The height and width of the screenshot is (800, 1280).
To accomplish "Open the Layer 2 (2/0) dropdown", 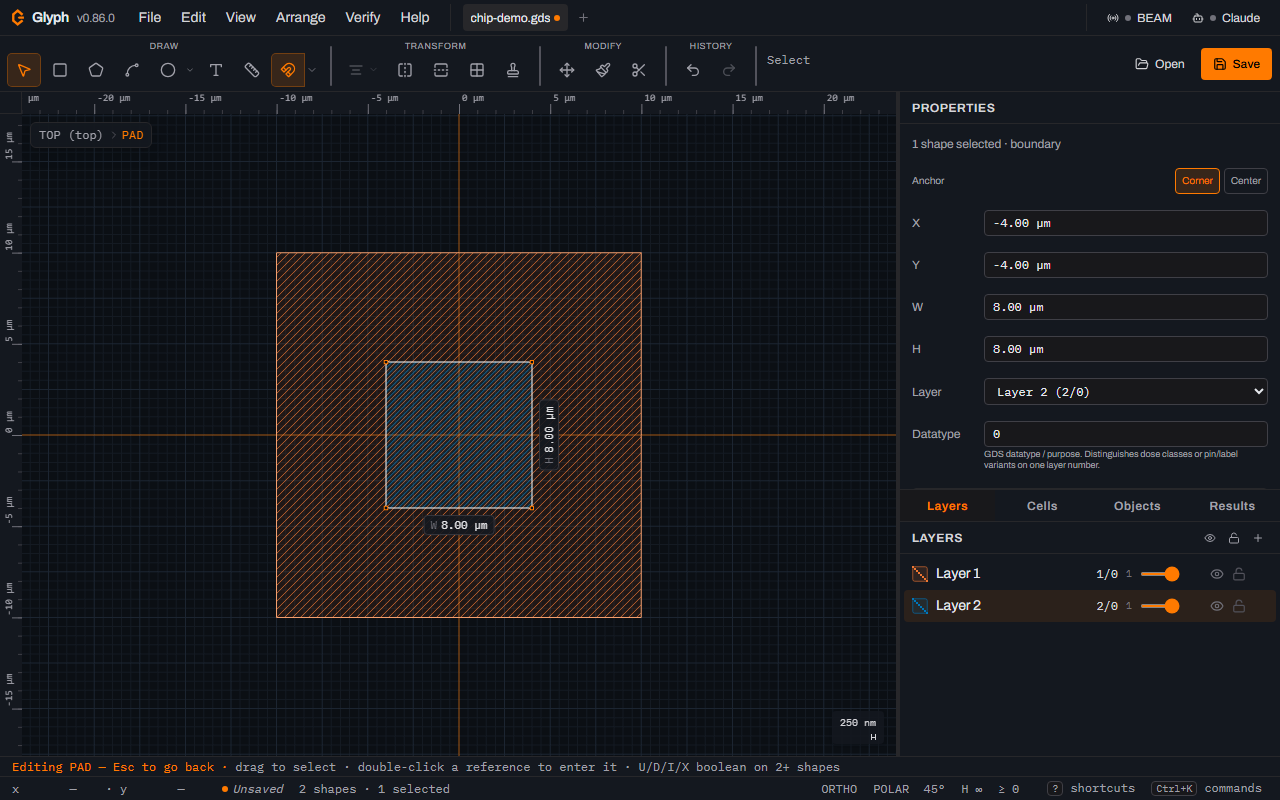I will [x=1126, y=392].
